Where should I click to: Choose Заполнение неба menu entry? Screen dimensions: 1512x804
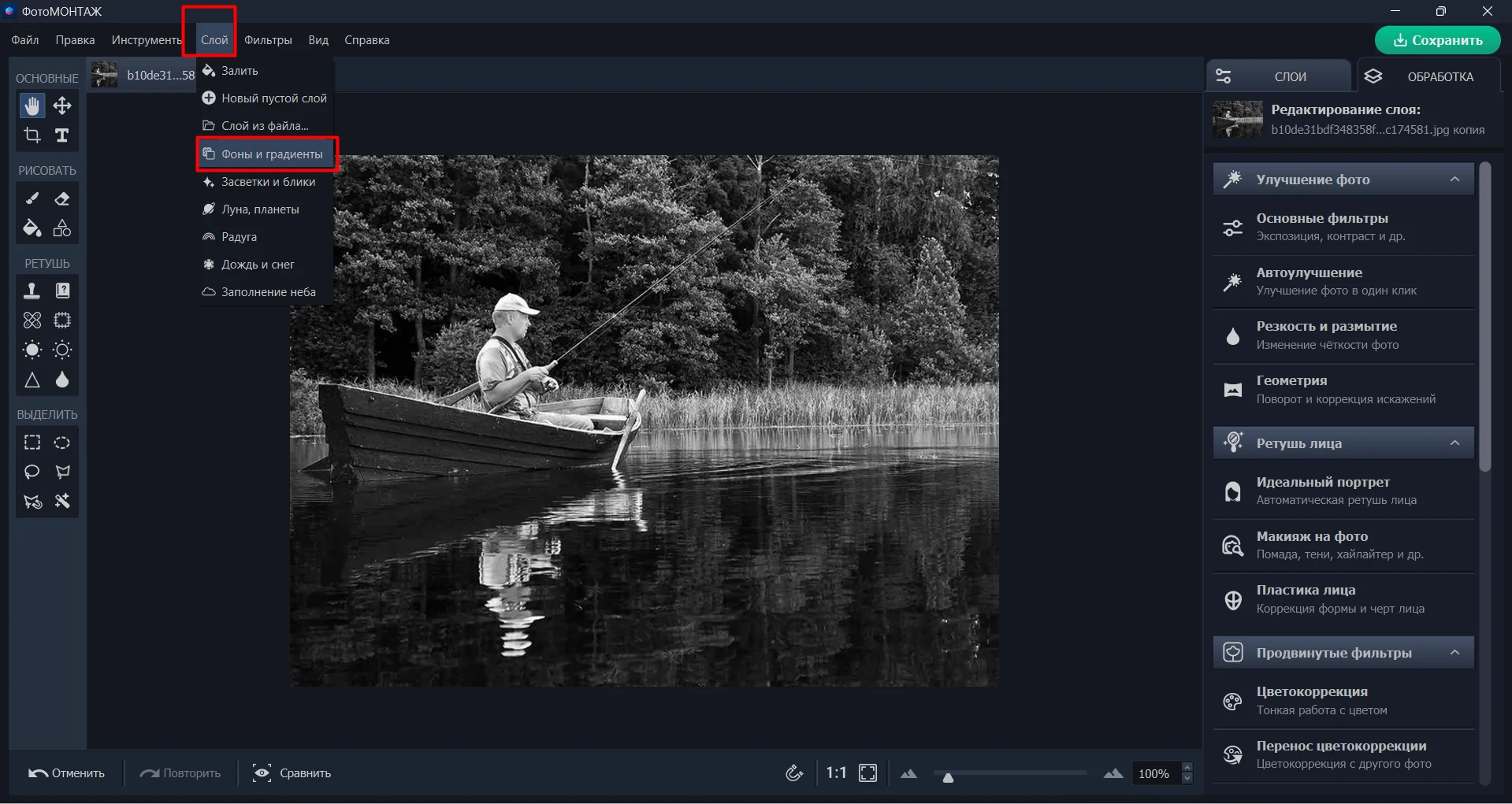coord(265,292)
